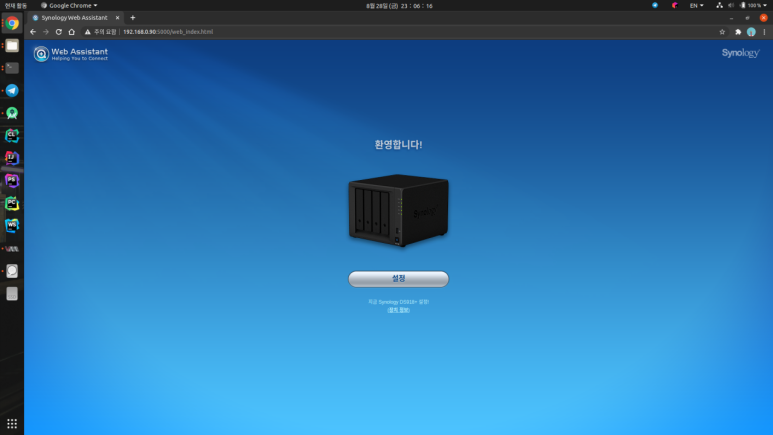Open the clock and calendar in top bar

[399, 6]
